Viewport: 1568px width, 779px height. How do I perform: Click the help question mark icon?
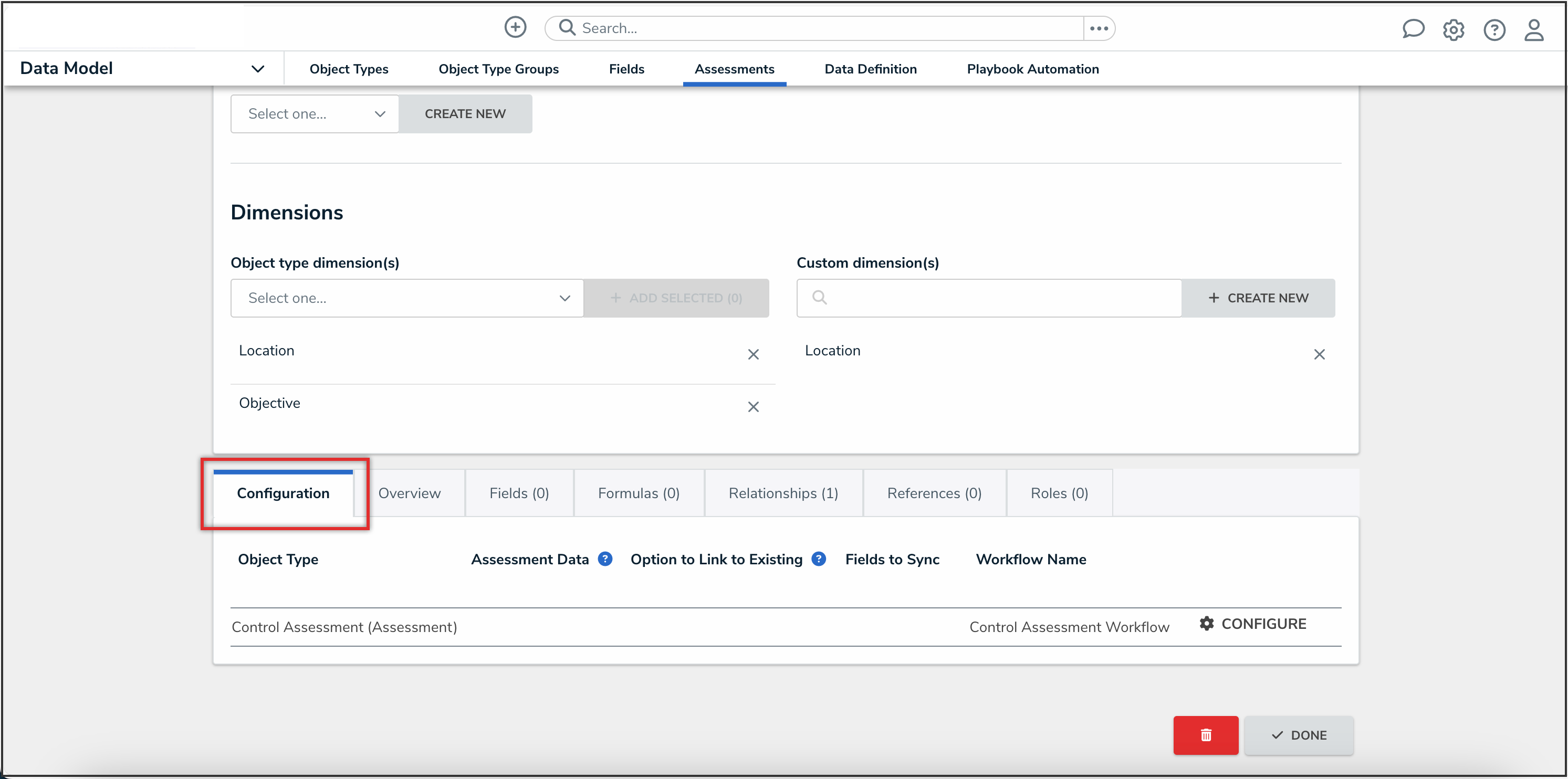(x=1494, y=30)
